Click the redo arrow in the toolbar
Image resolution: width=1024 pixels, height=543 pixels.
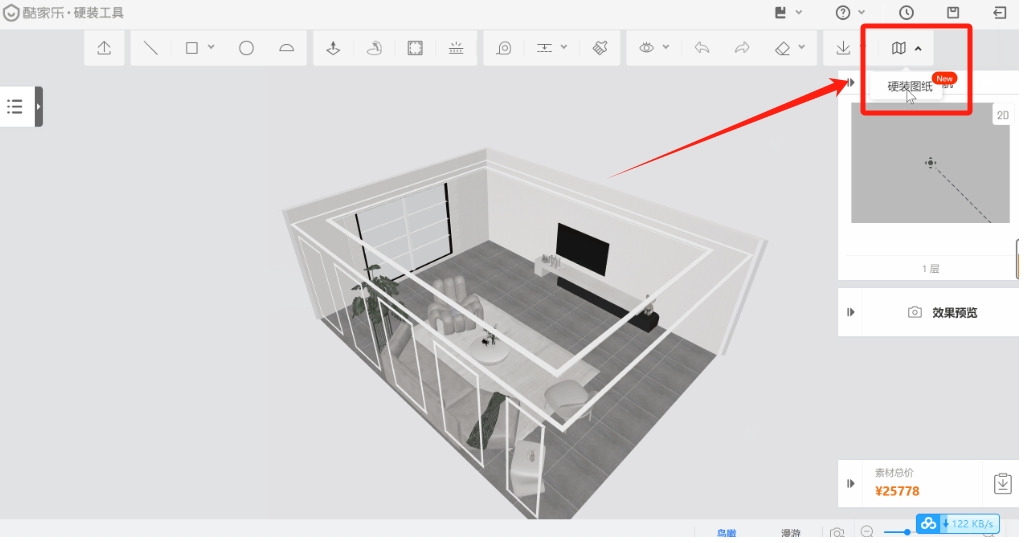click(x=742, y=48)
